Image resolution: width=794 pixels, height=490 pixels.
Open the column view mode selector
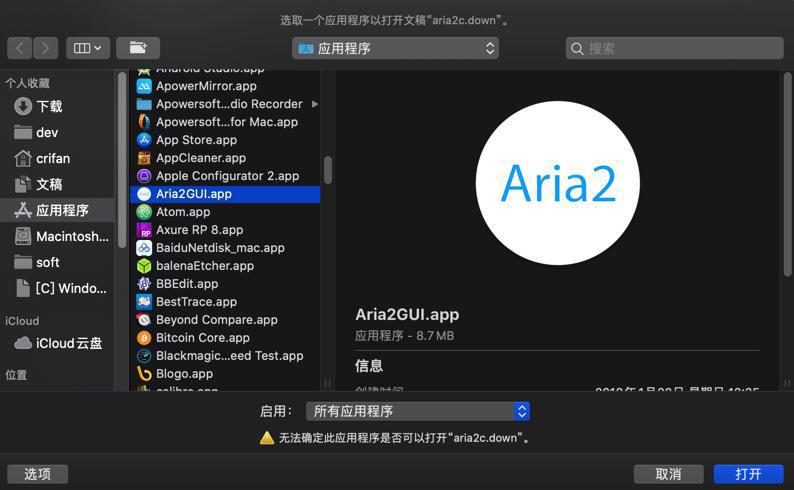[88, 48]
